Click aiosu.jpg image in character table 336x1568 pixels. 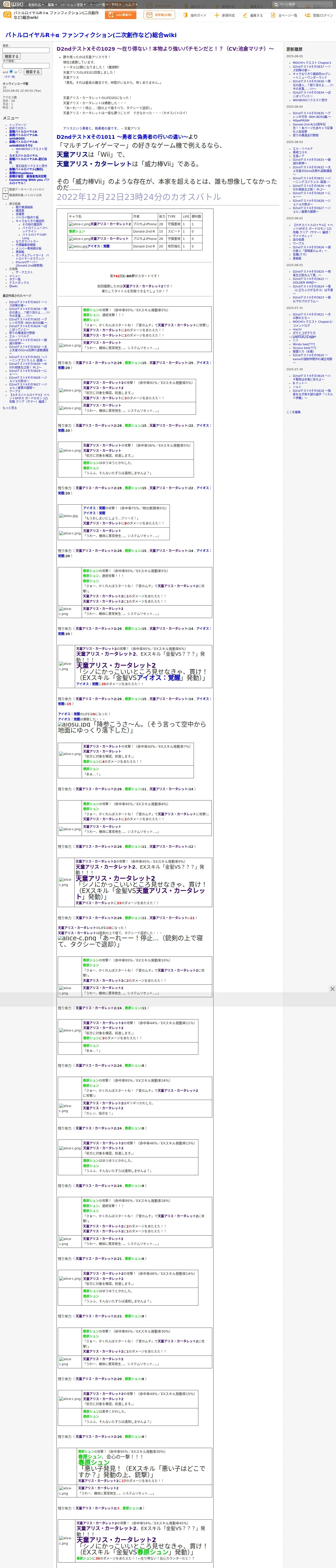coord(77,246)
